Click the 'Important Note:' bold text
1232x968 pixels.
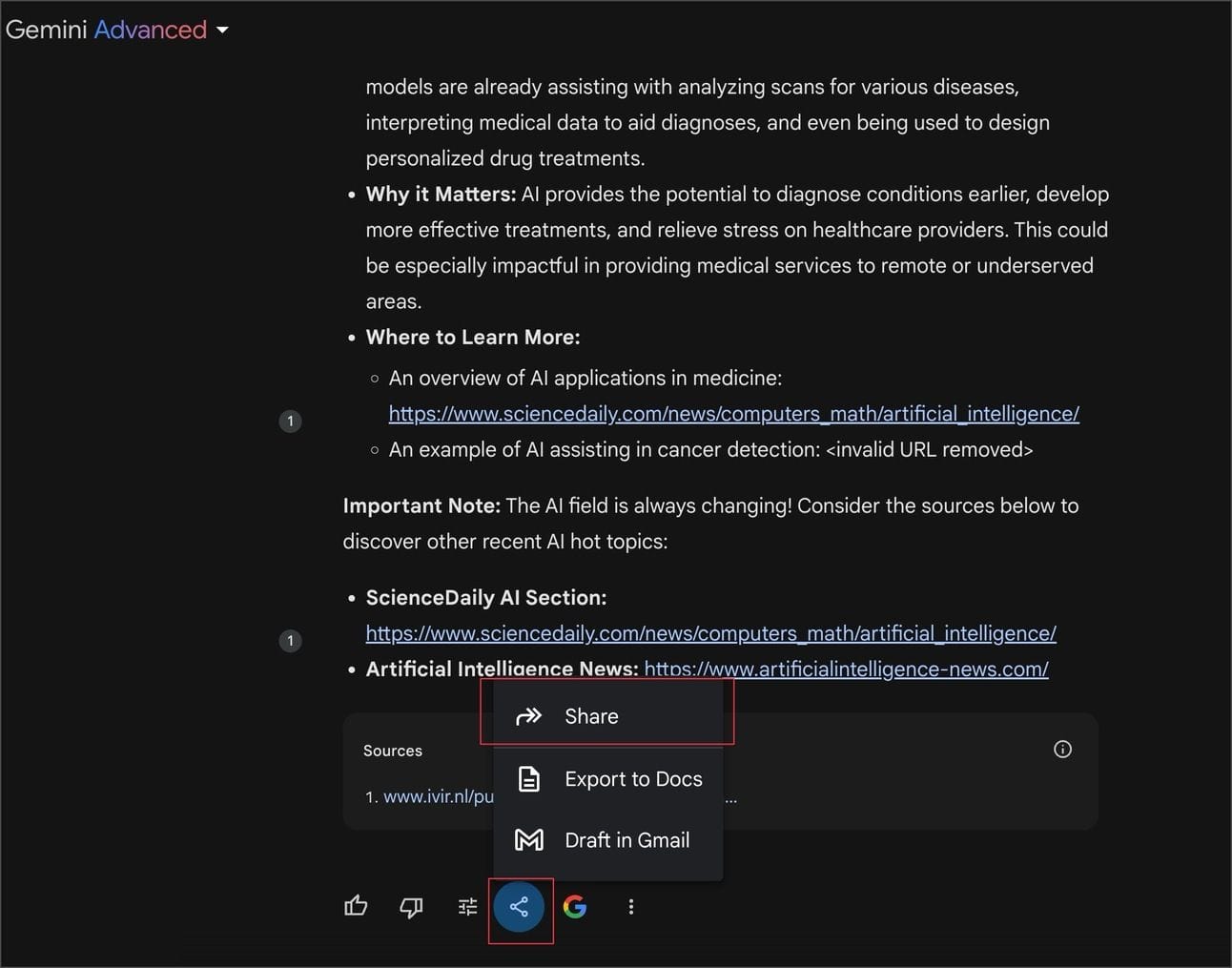click(421, 506)
